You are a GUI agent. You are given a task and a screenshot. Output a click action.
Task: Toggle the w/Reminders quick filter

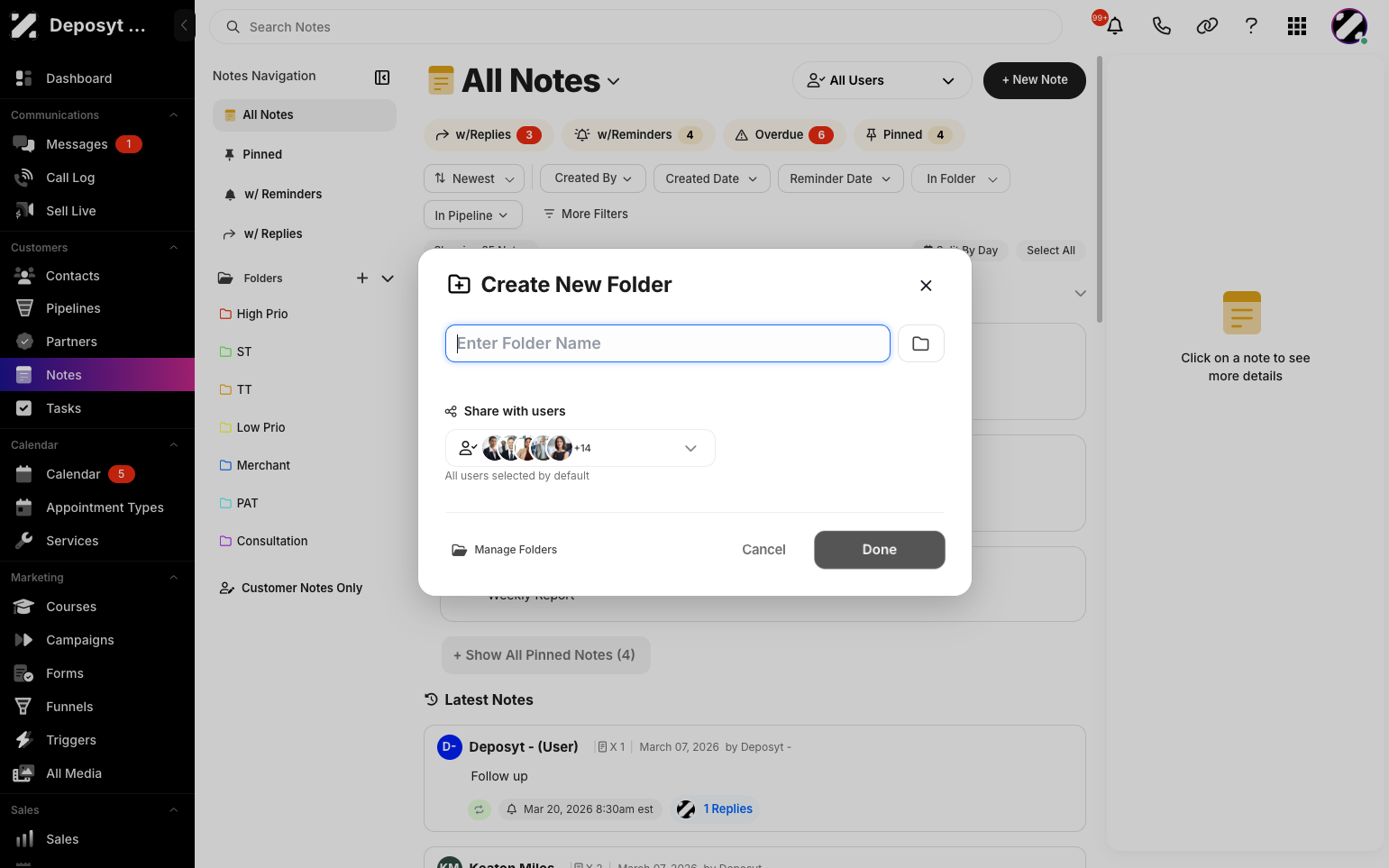click(638, 135)
